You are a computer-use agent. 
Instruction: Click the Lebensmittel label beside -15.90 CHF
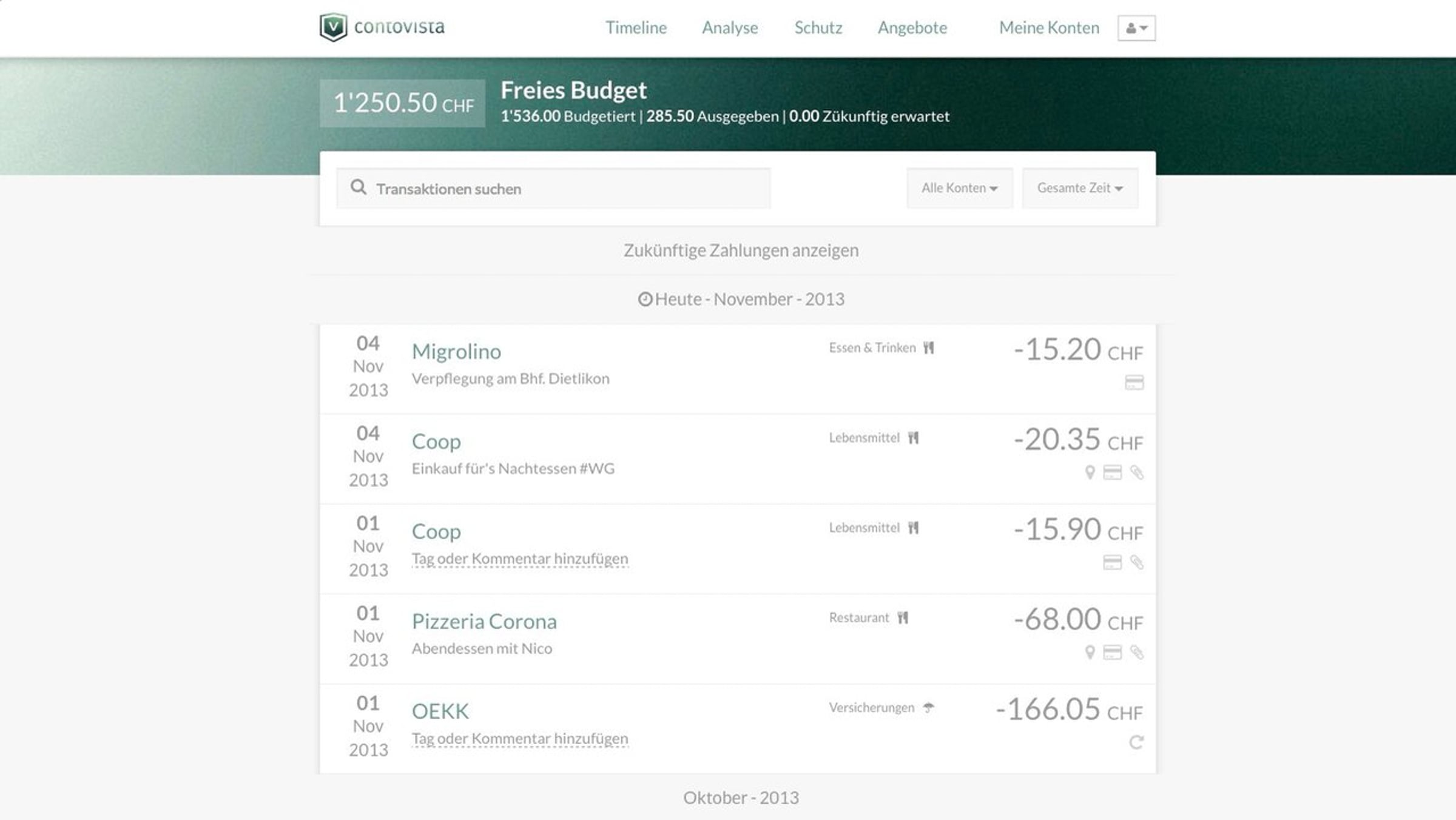(x=864, y=528)
